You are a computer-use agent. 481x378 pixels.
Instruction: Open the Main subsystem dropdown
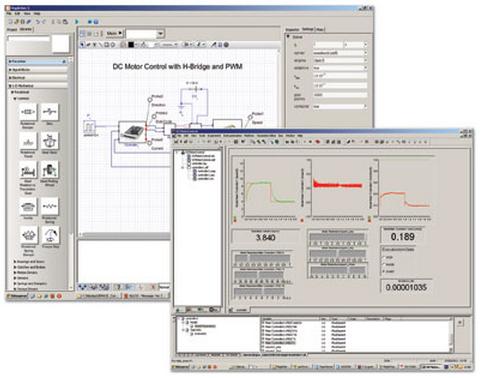(x=114, y=33)
